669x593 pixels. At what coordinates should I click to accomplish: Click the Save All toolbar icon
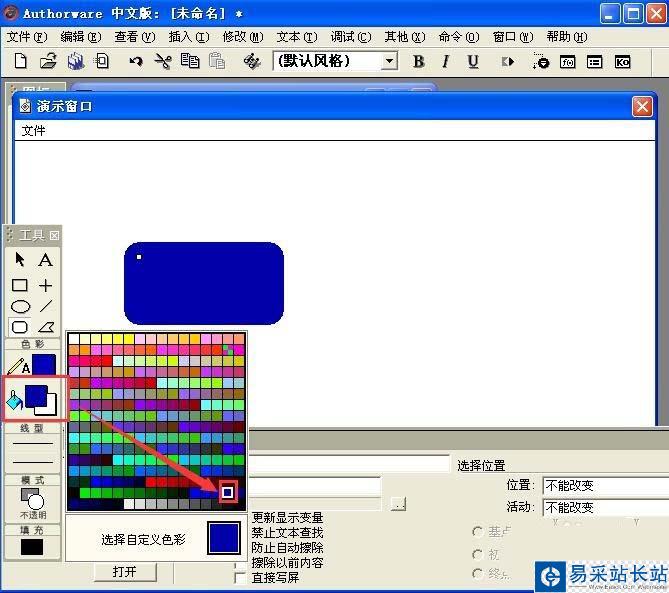pyautogui.click(x=75, y=61)
